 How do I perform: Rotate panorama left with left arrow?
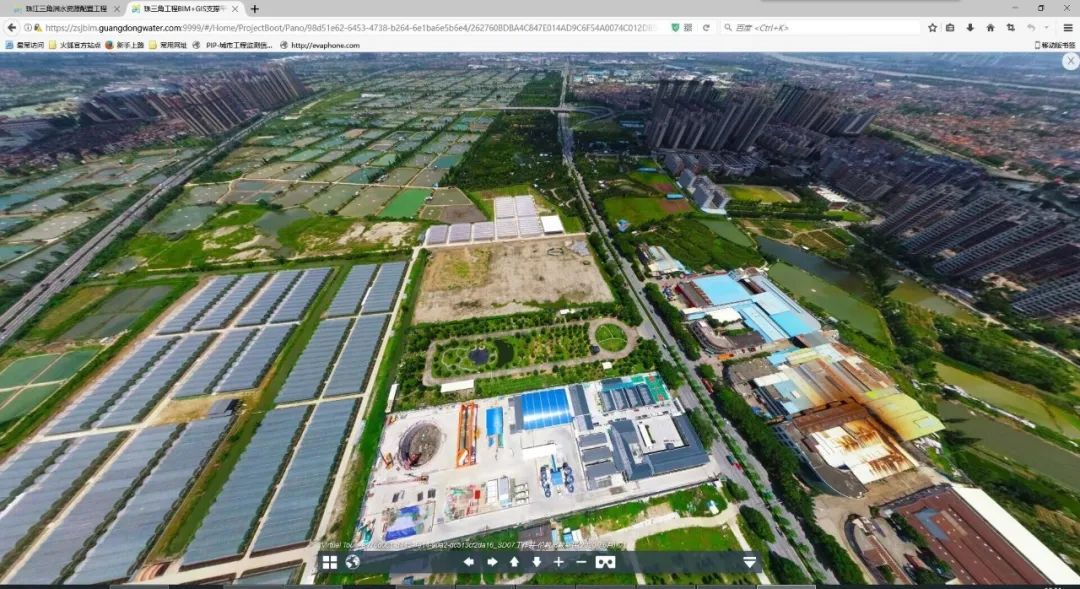tap(468, 562)
